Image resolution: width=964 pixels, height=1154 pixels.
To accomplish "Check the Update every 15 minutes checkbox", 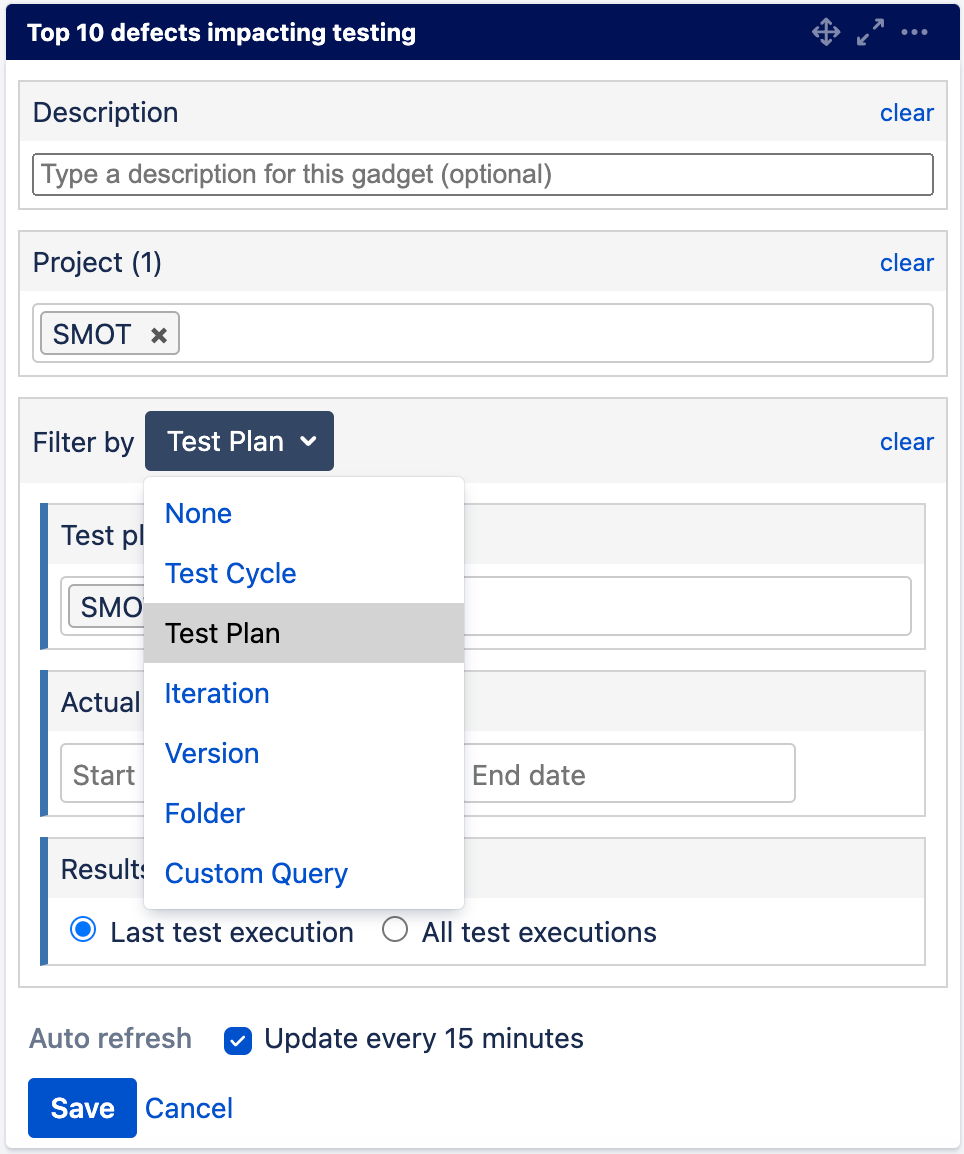I will click(x=238, y=1041).
